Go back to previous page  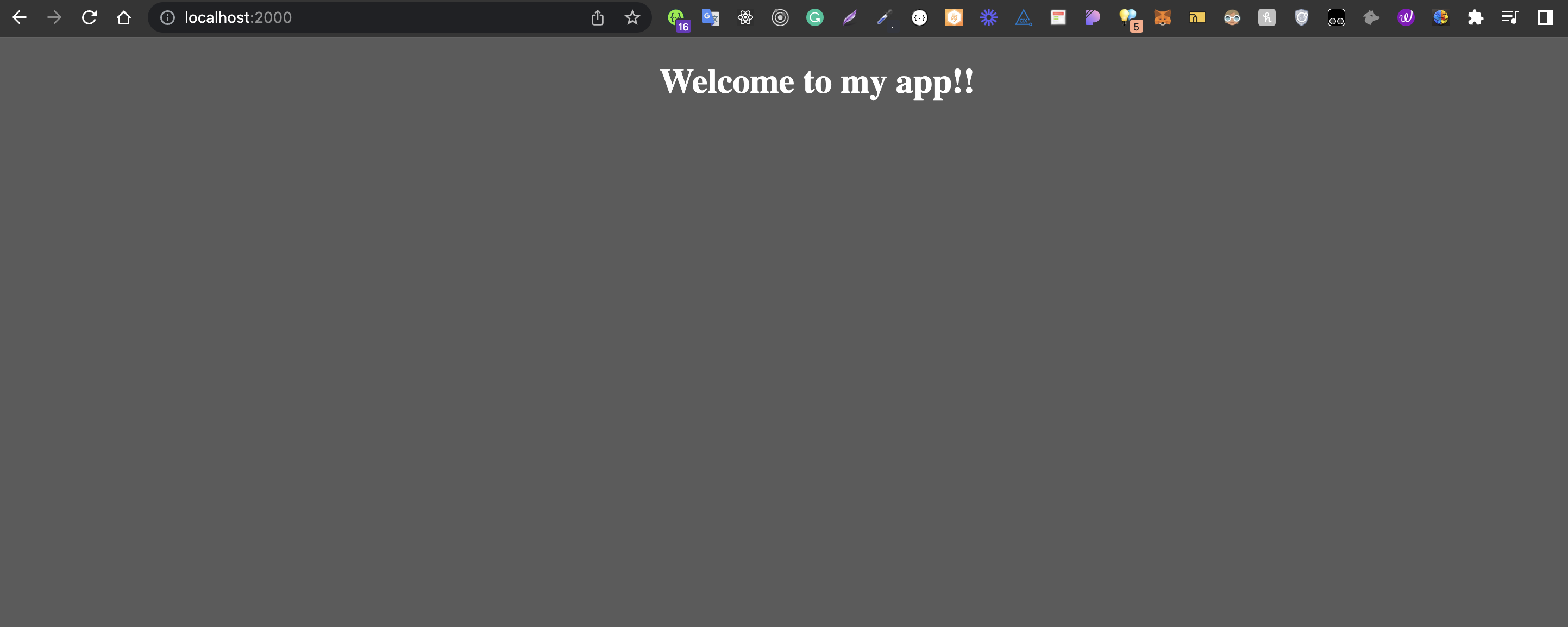pos(20,17)
